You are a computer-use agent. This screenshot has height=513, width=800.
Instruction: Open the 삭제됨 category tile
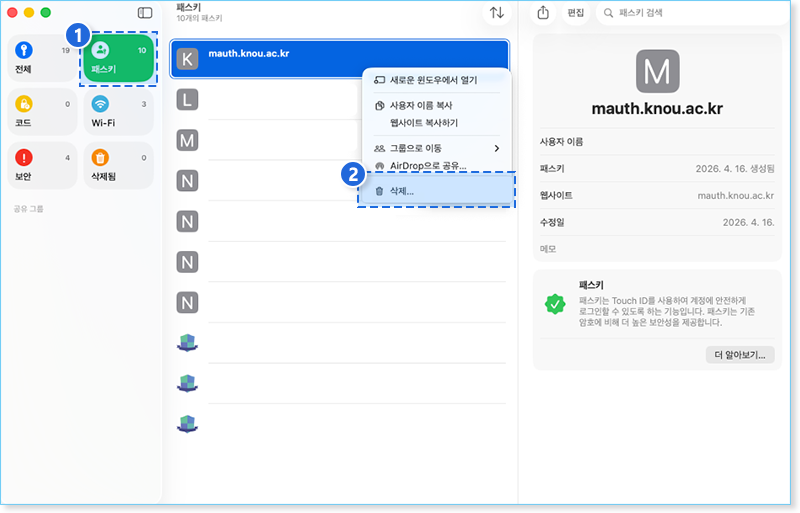pos(118,166)
